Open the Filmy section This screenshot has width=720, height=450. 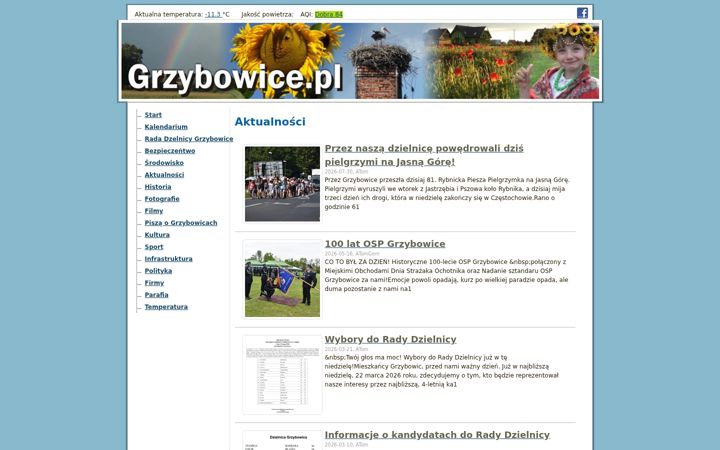[154, 211]
